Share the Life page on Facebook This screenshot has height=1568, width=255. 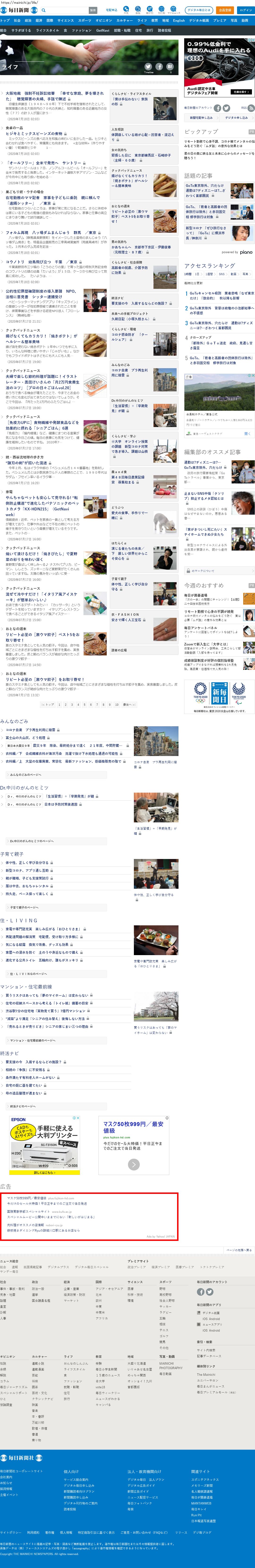(159, 66)
